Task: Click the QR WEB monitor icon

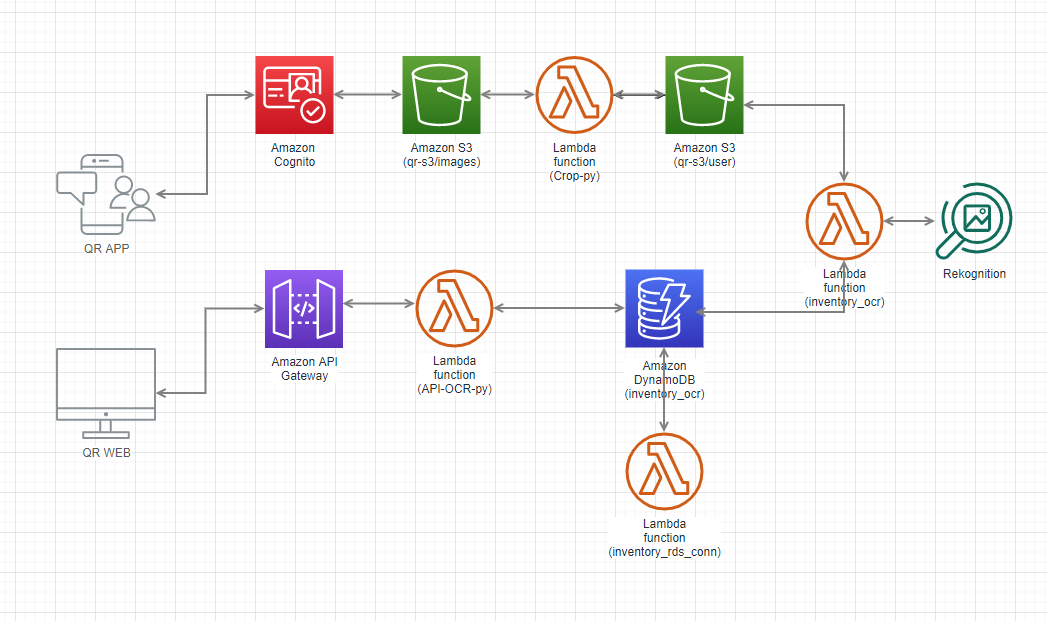Action: pyautogui.click(x=106, y=391)
